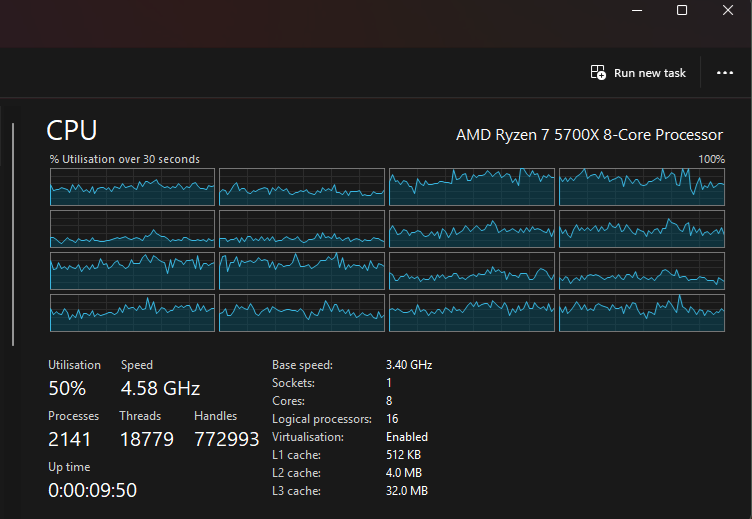Viewport: 752px width, 519px height.
Task: Click the base speed value 3.40 GHz
Action: [x=409, y=365]
